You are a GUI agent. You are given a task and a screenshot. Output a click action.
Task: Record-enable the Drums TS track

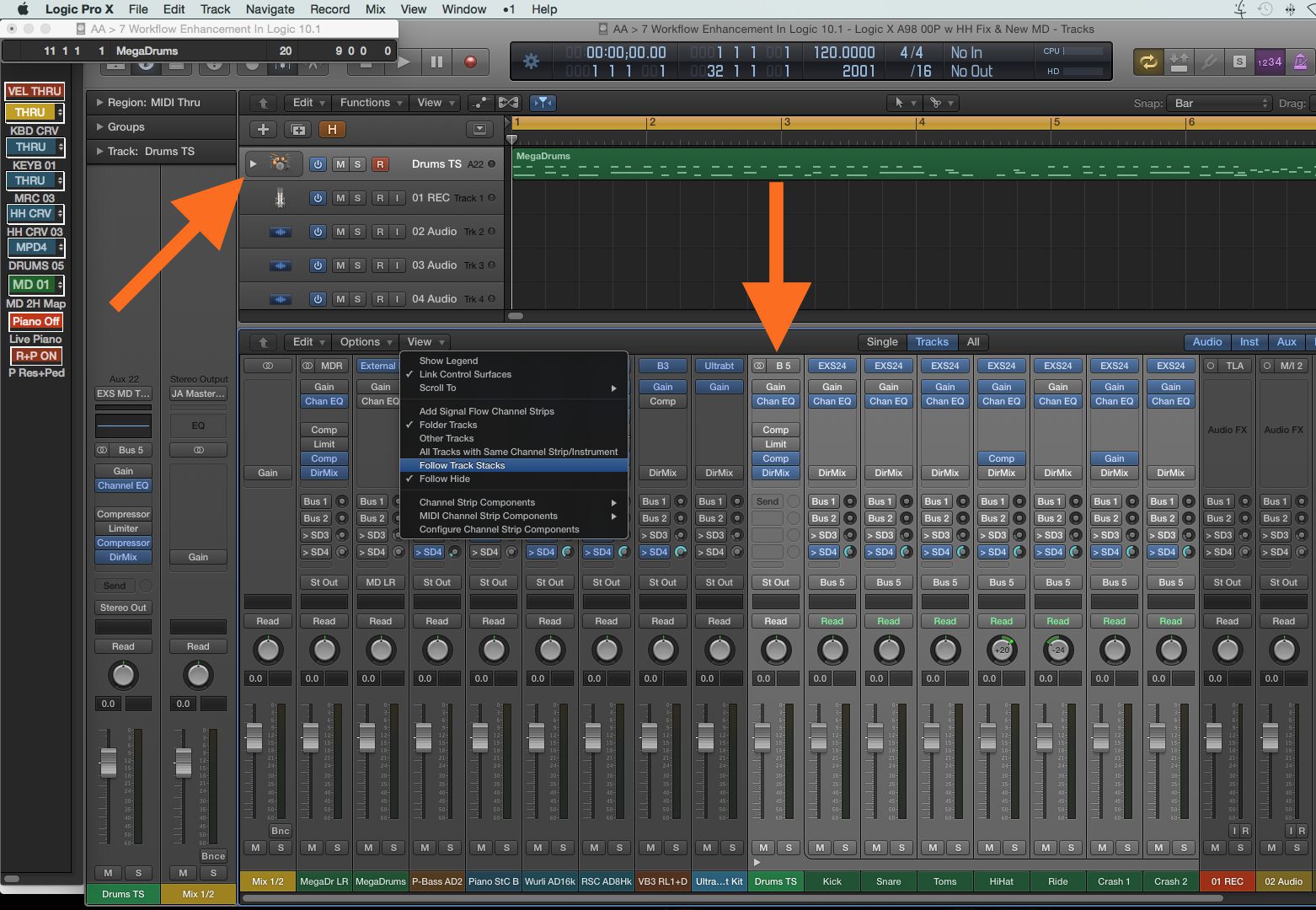[380, 164]
